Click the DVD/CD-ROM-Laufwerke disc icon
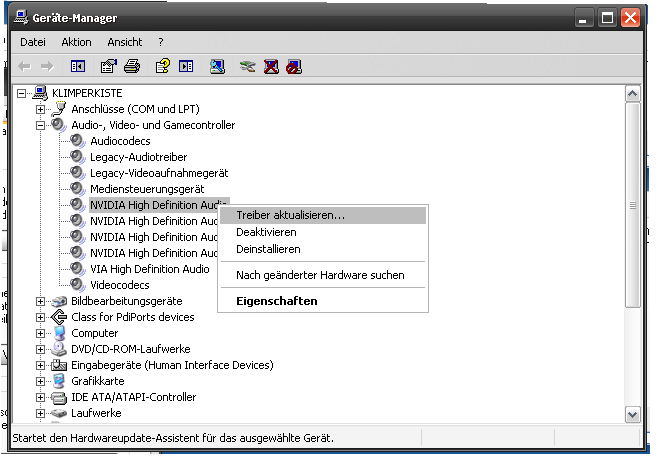Screen dimensions: 660x464 tap(59, 349)
